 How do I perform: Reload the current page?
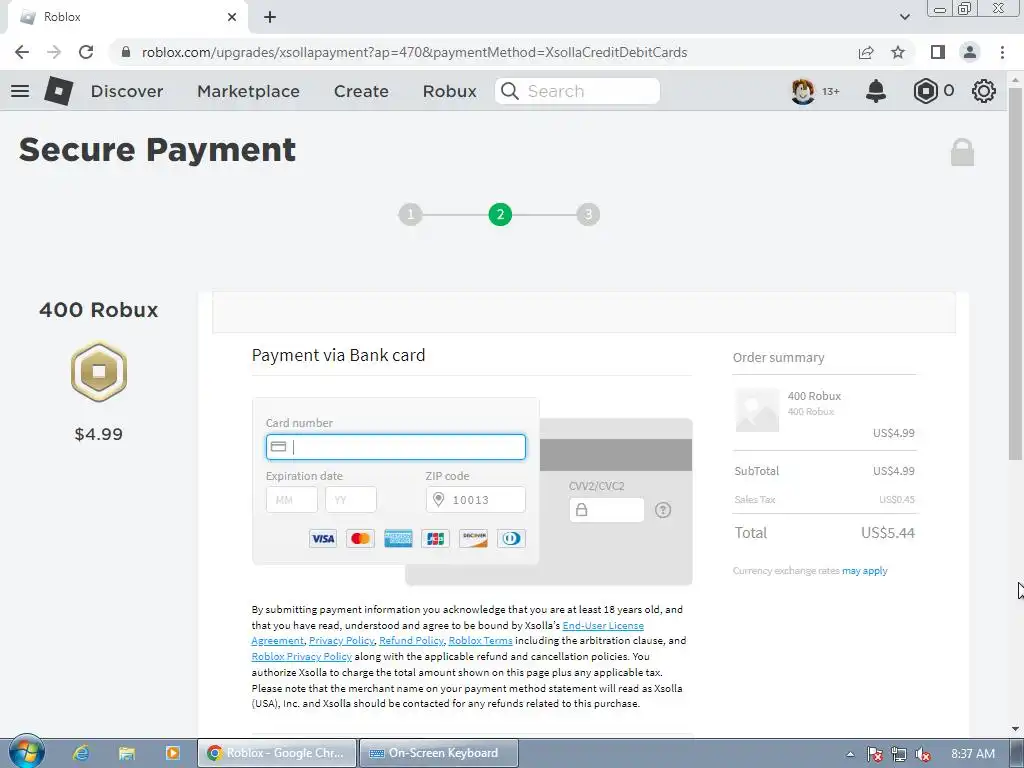86,52
